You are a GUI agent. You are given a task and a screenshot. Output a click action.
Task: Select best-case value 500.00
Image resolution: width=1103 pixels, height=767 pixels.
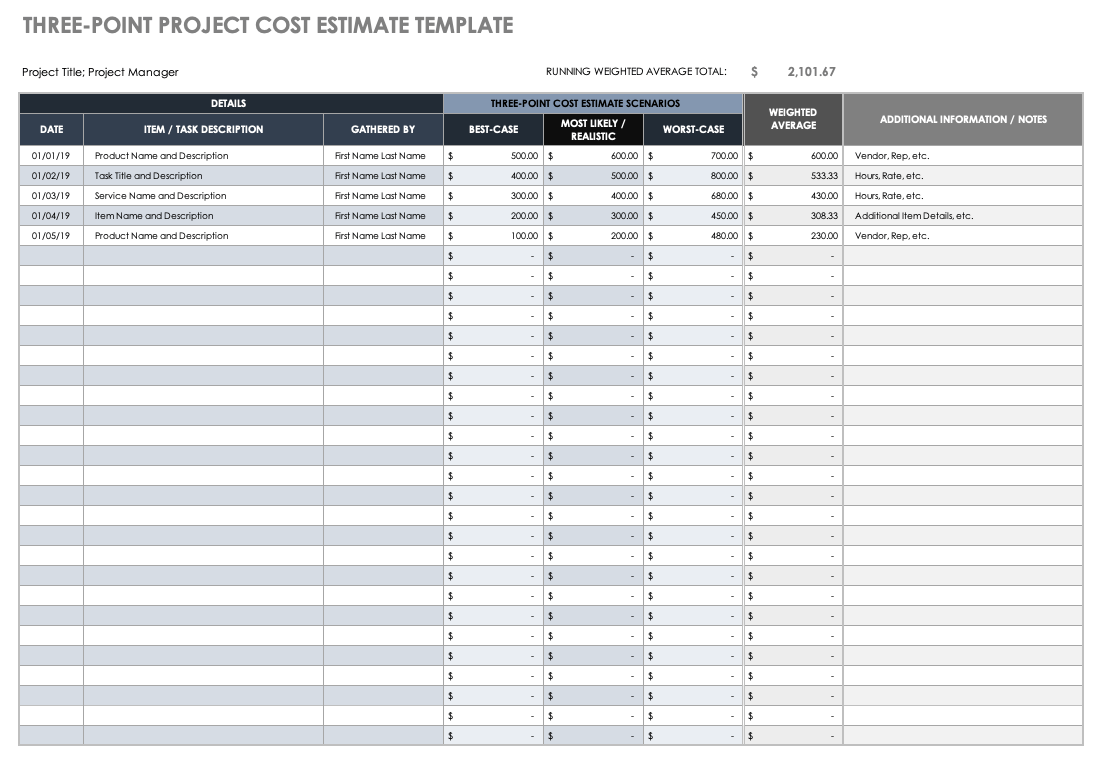(493, 156)
